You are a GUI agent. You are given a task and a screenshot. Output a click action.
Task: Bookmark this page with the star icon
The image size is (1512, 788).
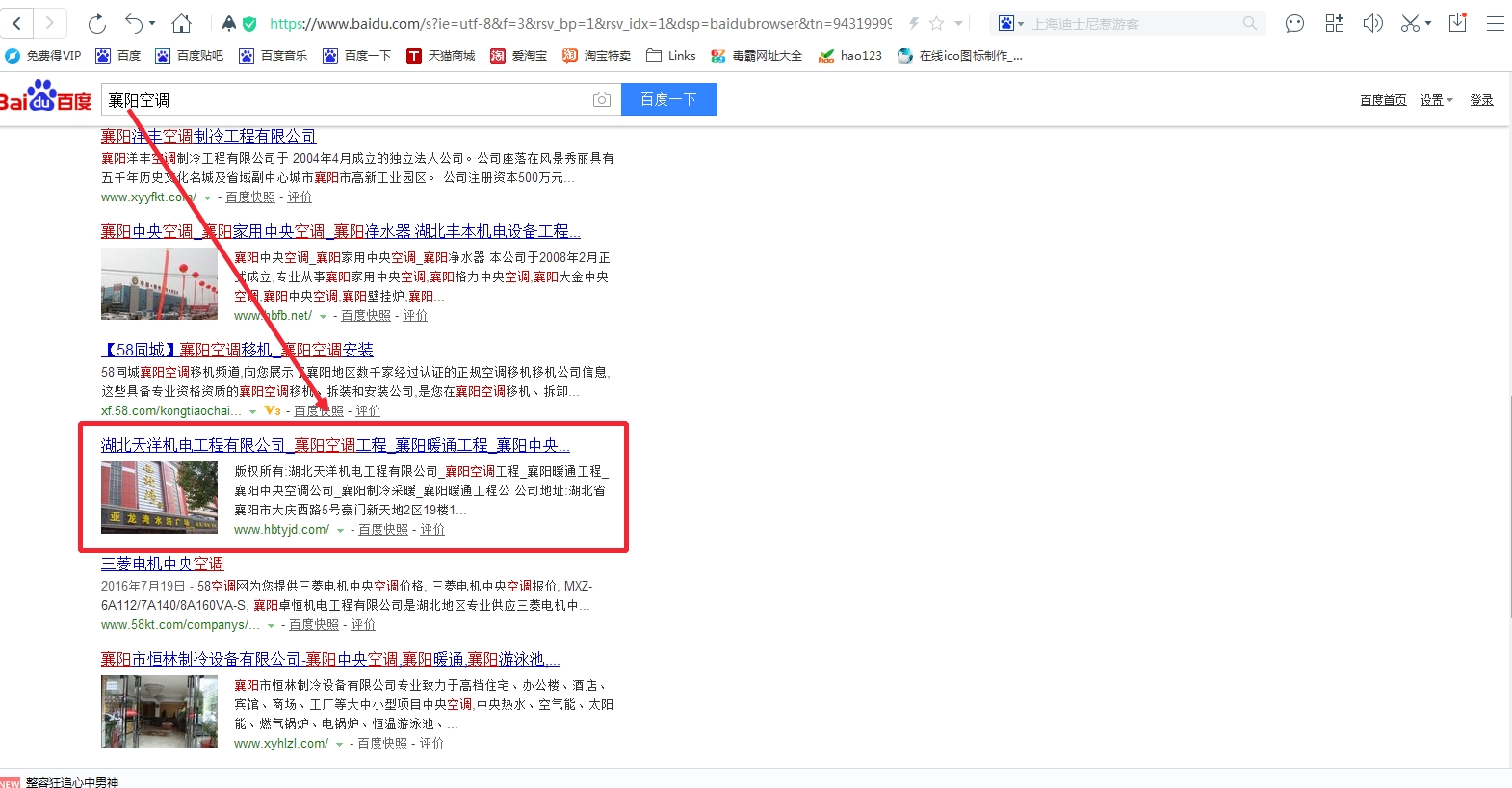(x=936, y=23)
